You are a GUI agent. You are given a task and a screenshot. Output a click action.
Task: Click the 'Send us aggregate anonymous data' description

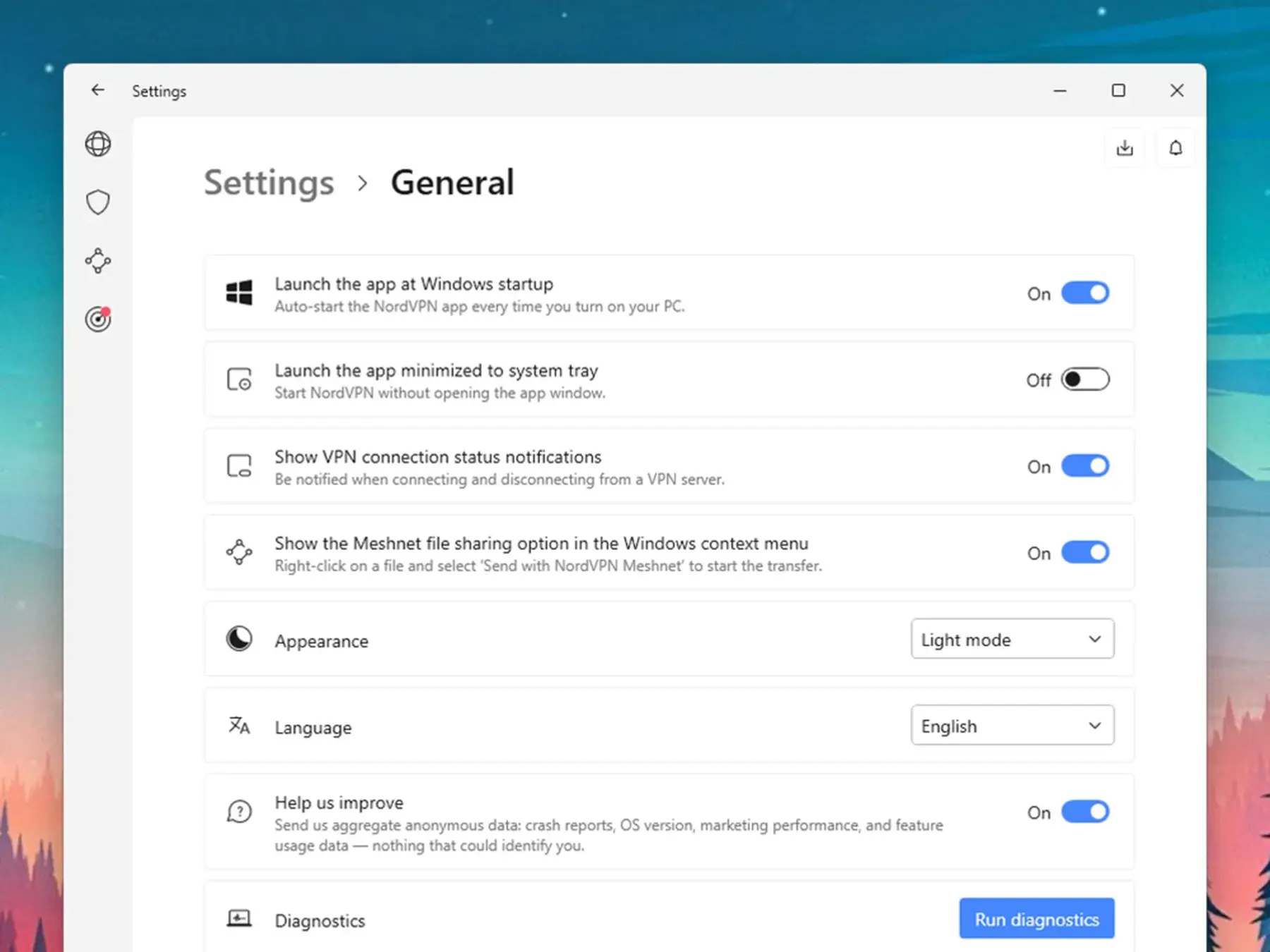[x=609, y=835]
